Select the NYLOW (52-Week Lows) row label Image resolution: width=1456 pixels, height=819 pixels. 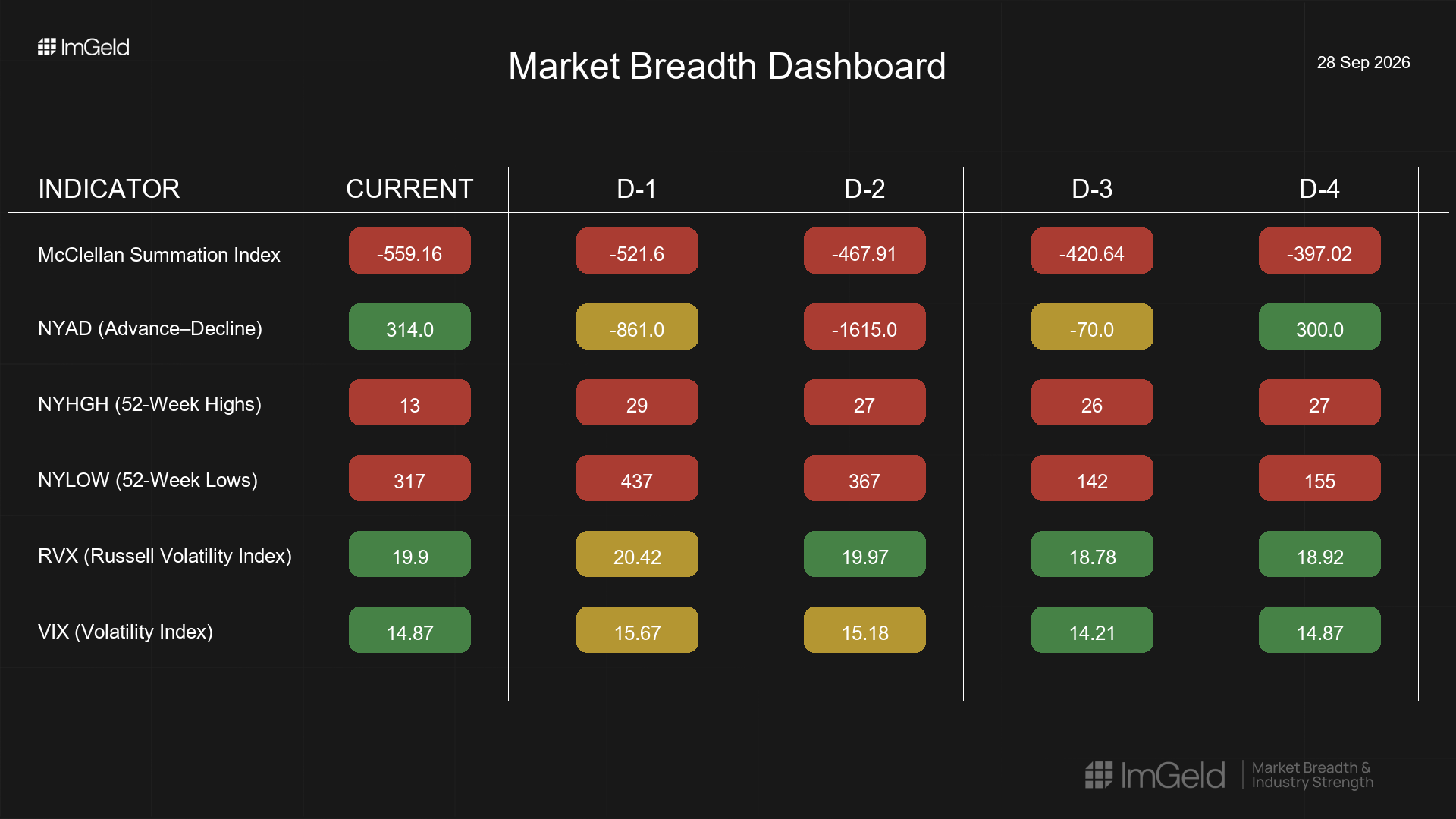tap(148, 480)
